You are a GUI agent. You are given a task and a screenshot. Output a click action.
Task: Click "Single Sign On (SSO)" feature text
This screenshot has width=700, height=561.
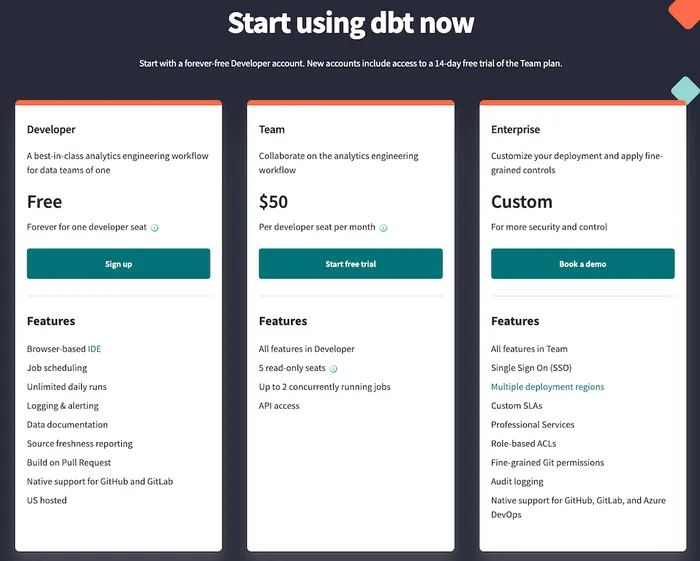(x=533, y=368)
